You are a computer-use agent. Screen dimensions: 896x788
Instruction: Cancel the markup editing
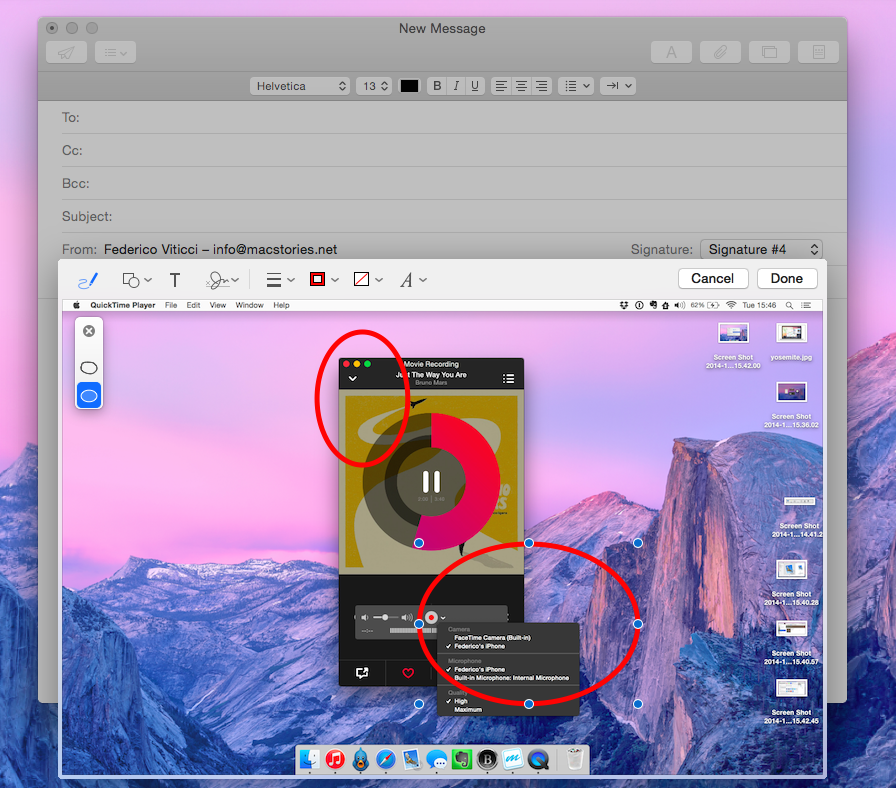[713, 278]
